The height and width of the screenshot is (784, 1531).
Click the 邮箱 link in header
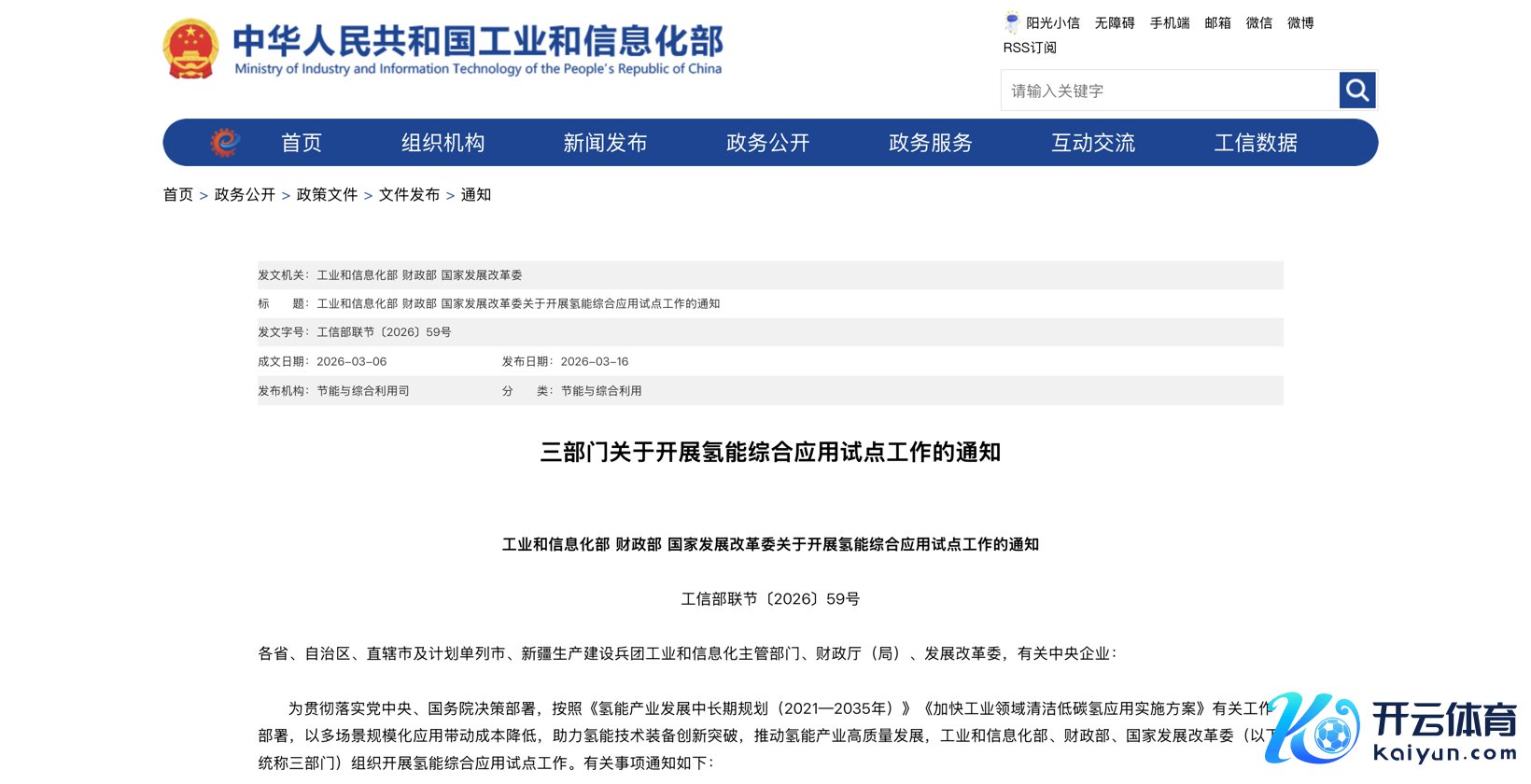pyautogui.click(x=1217, y=22)
